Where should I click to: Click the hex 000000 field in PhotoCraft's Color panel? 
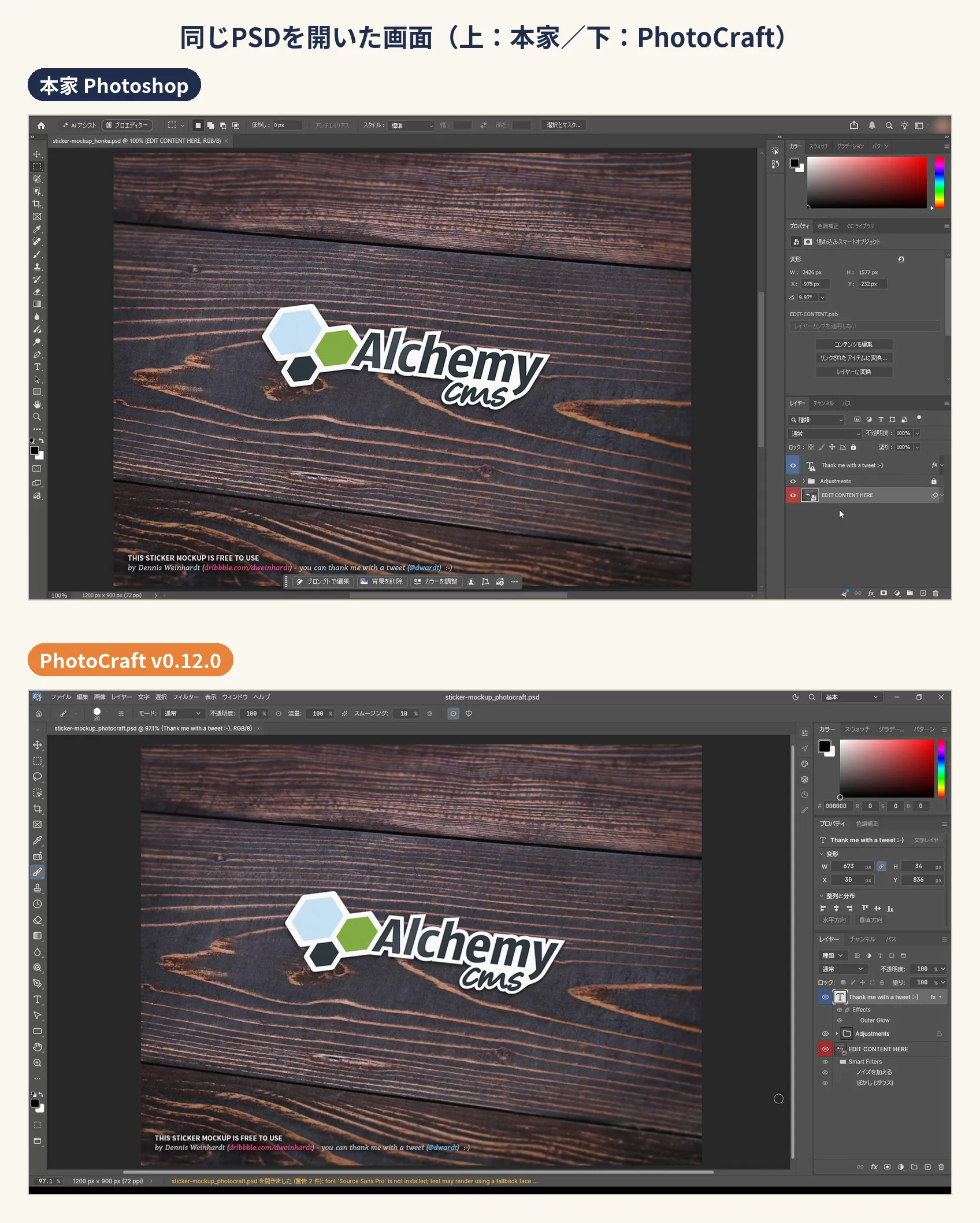[836, 806]
